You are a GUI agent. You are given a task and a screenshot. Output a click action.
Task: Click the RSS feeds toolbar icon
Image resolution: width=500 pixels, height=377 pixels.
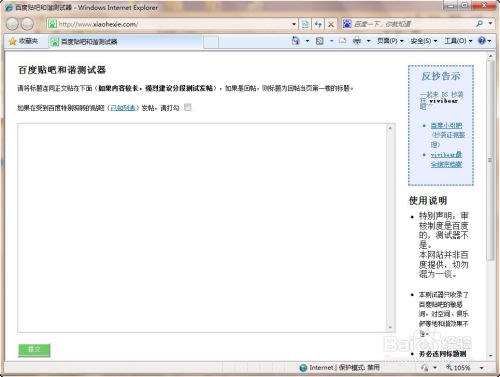coord(319,41)
